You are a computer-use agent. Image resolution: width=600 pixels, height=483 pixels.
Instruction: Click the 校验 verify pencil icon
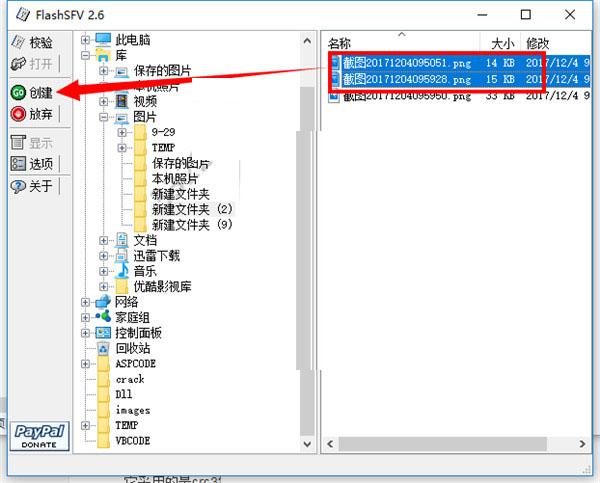point(18,42)
